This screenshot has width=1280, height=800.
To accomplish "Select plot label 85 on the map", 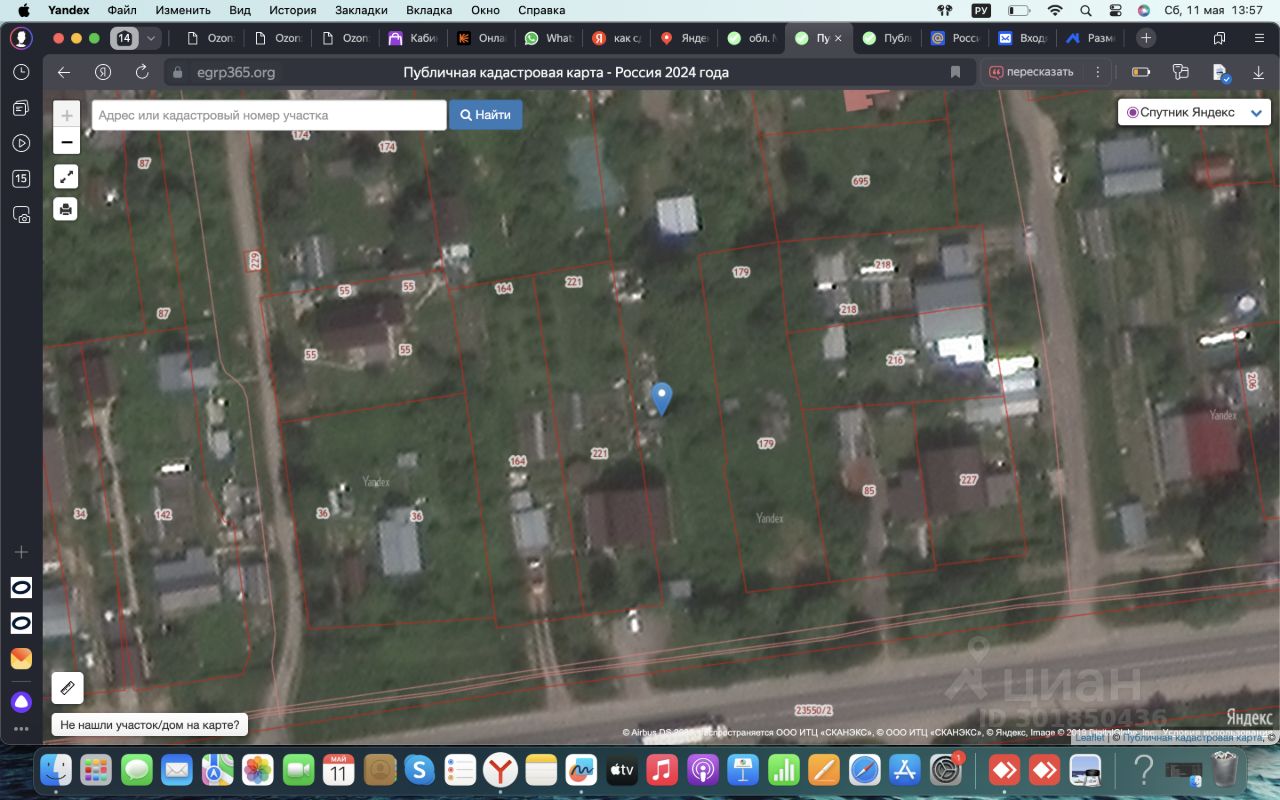I will click(x=869, y=491).
